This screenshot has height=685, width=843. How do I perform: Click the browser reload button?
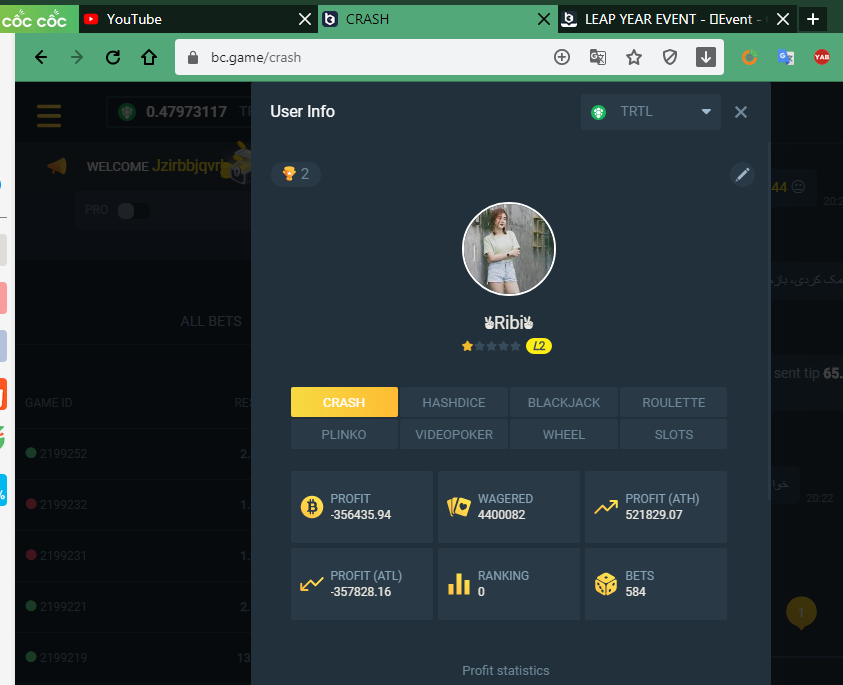[113, 57]
